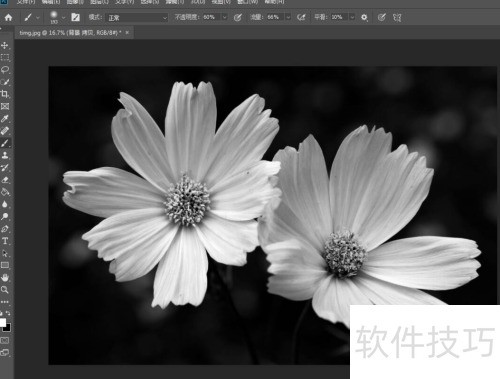The height and width of the screenshot is (379, 500).
Task: Select the Lasso tool
Action: [5, 70]
